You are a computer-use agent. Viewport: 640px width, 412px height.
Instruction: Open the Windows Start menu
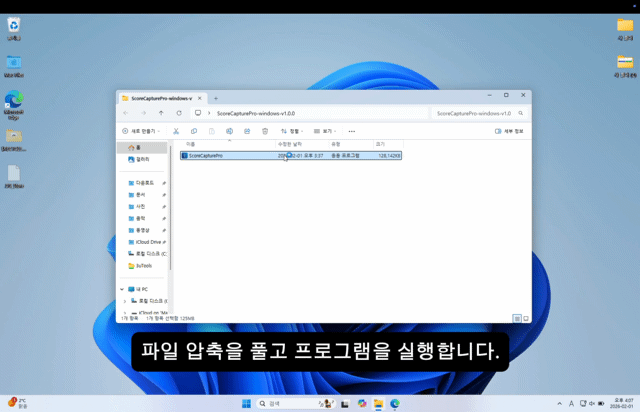tap(246, 403)
